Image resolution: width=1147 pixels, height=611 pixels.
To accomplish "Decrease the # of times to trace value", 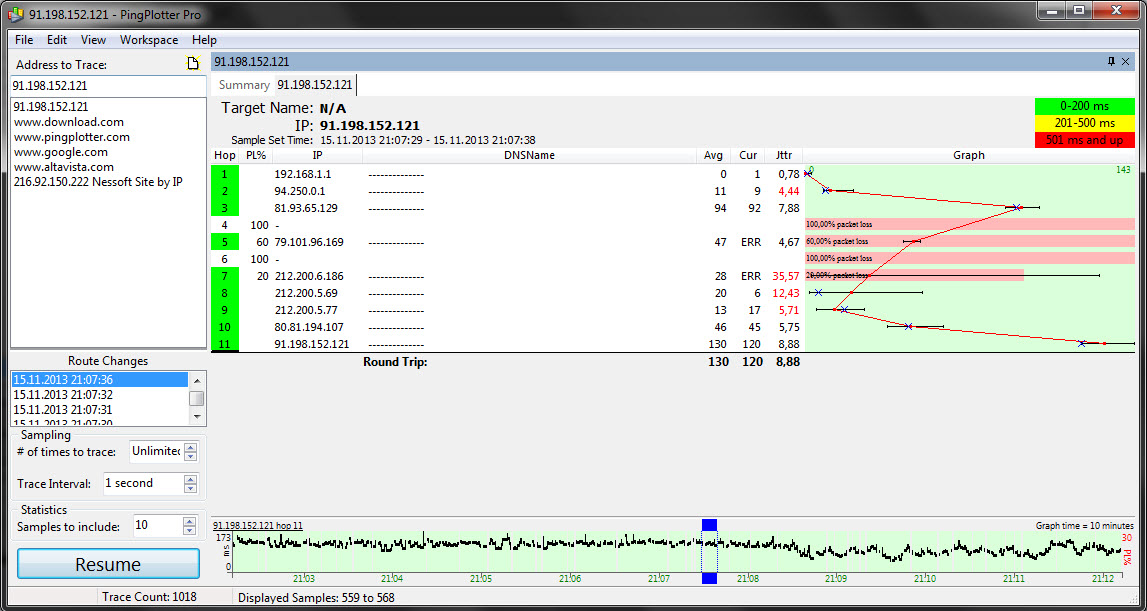I will coord(190,457).
